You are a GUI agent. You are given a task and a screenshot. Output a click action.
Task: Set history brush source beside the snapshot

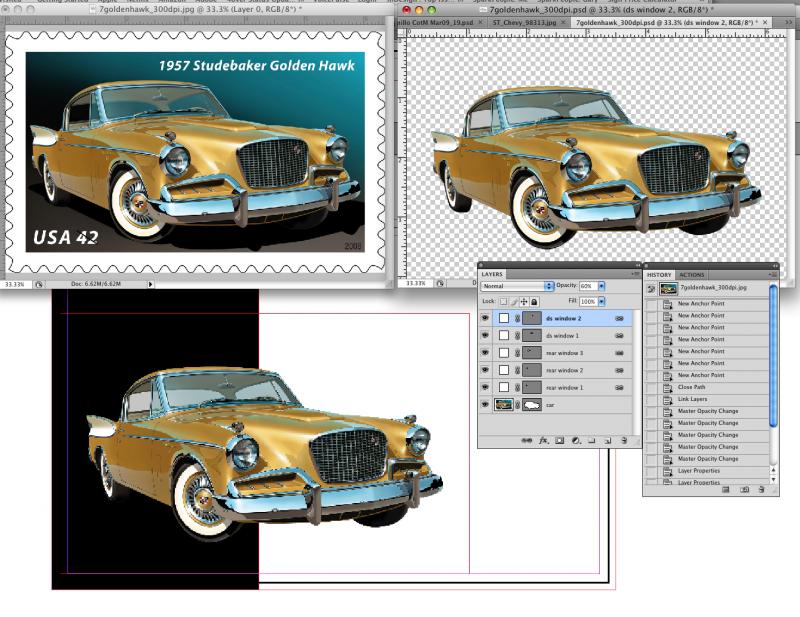(x=651, y=289)
